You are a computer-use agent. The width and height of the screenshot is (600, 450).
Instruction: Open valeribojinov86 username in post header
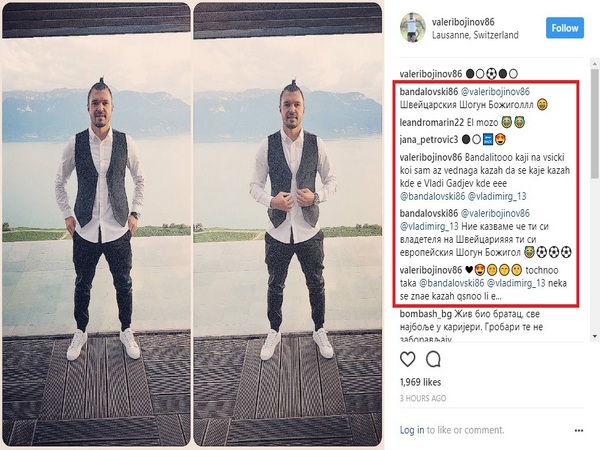[x=463, y=22]
